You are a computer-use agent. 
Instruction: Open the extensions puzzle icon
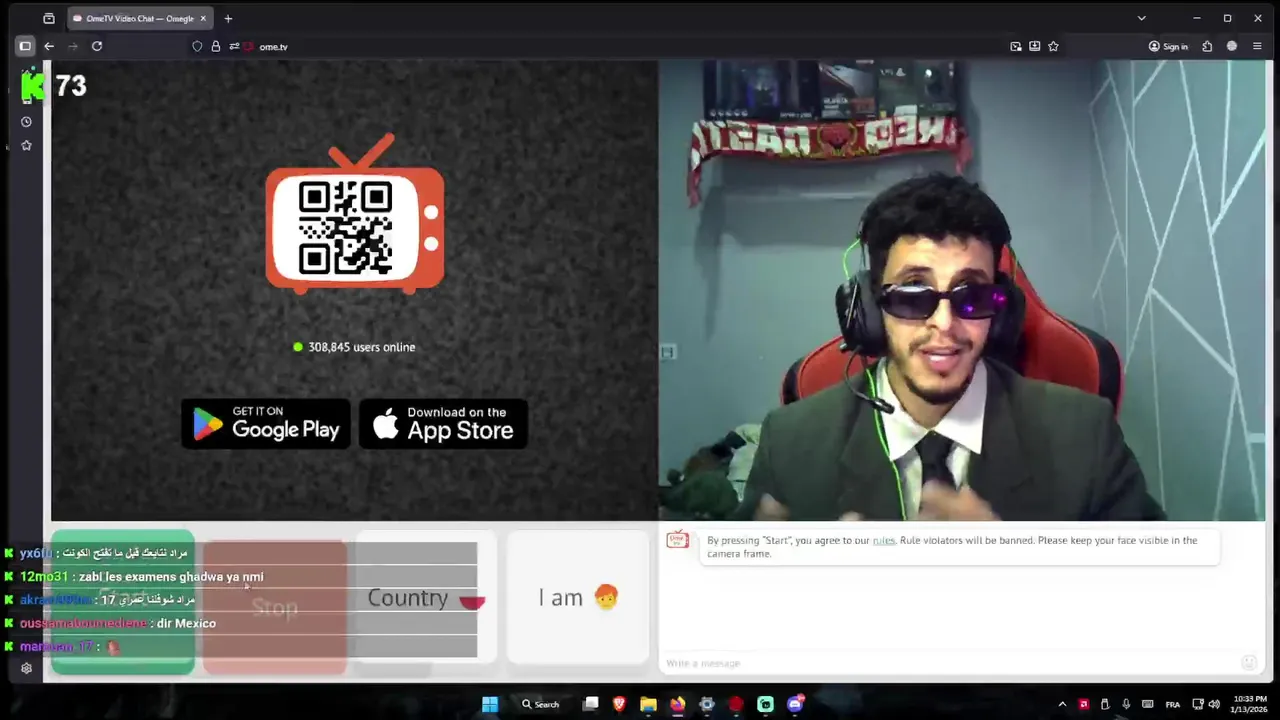(x=1207, y=46)
